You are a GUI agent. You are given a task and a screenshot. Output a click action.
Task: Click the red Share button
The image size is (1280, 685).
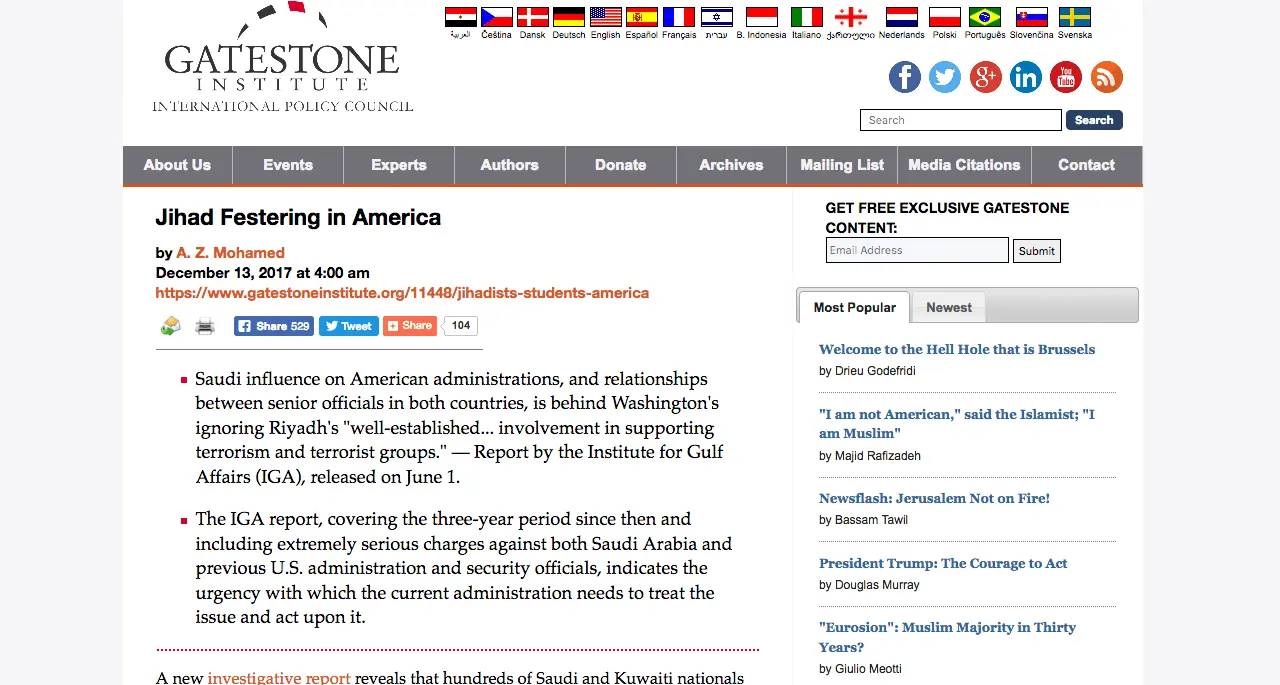point(410,326)
